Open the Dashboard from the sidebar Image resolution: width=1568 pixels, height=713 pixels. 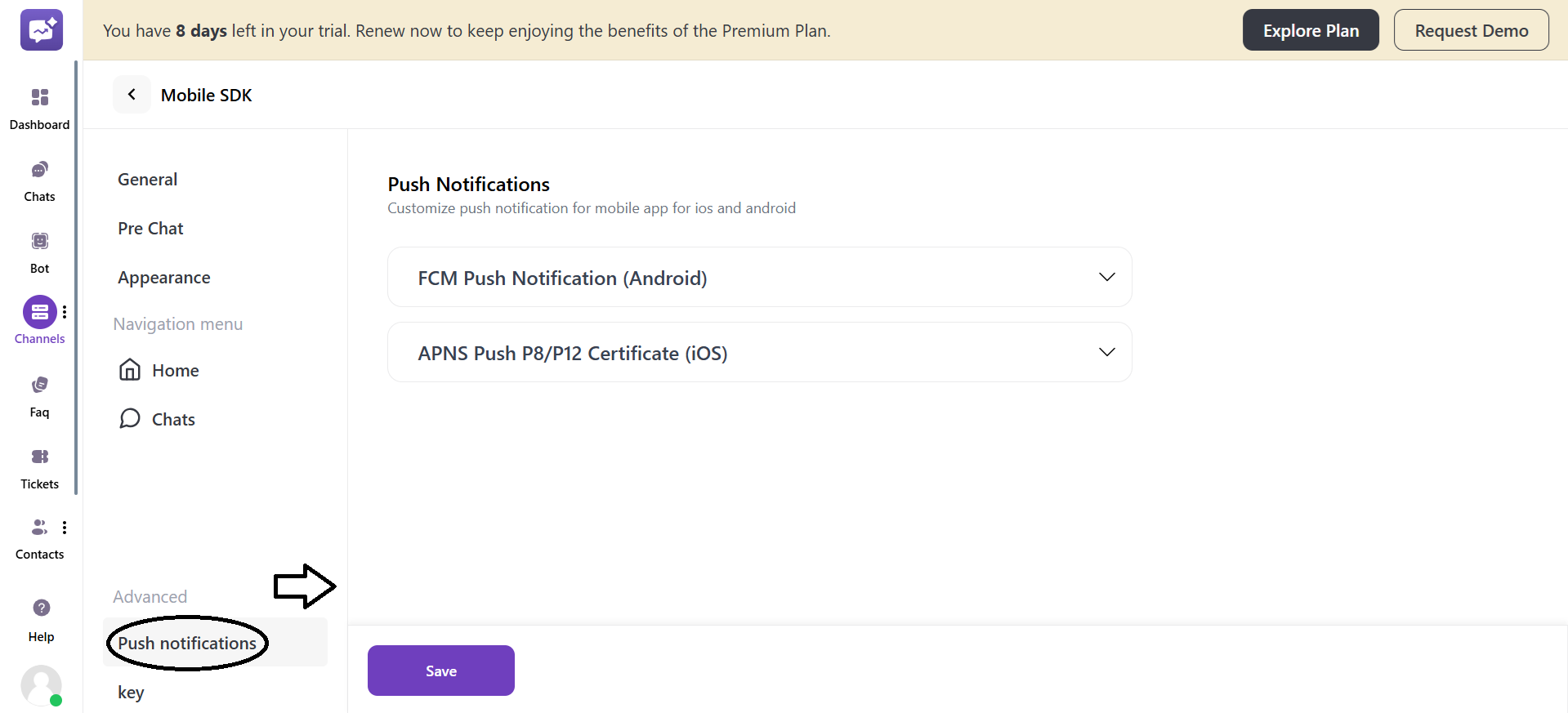coord(39,106)
